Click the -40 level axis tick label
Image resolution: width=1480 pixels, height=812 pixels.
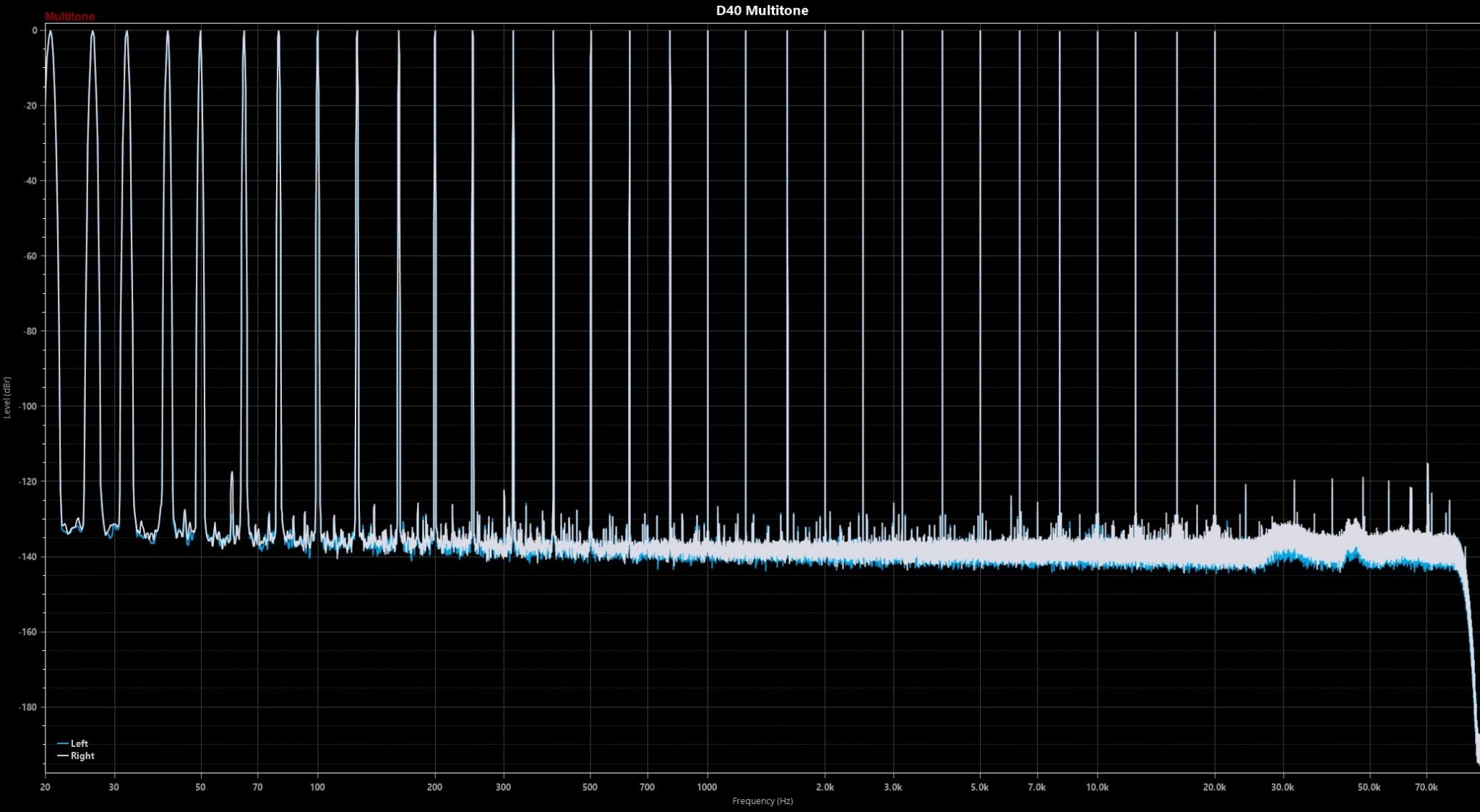(30, 181)
